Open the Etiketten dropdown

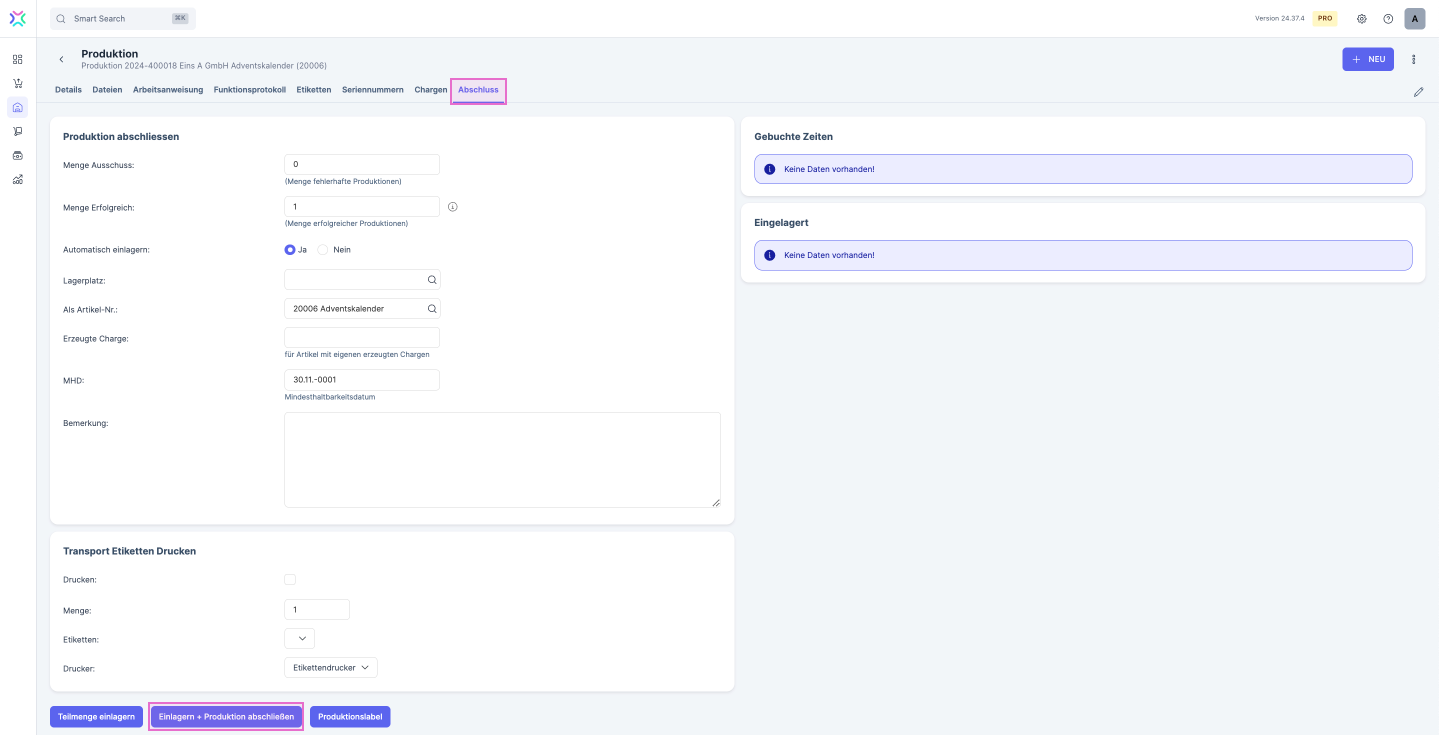click(x=299, y=638)
